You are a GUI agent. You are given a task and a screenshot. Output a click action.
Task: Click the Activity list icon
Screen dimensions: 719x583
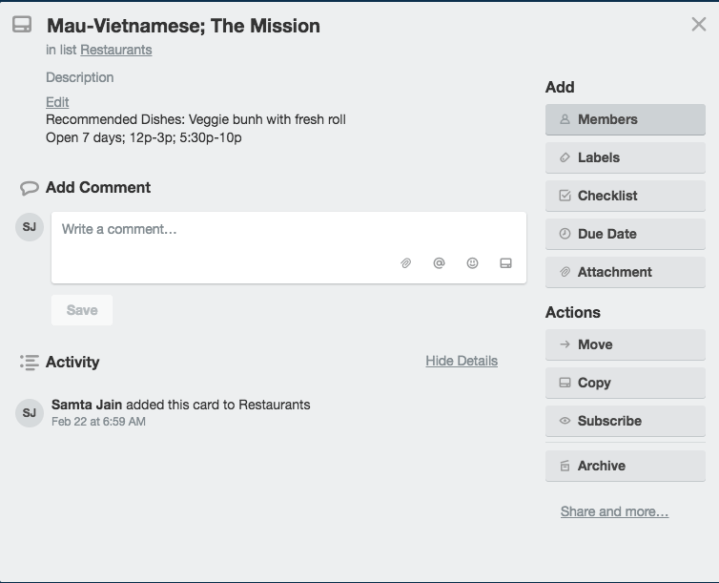tap(29, 362)
